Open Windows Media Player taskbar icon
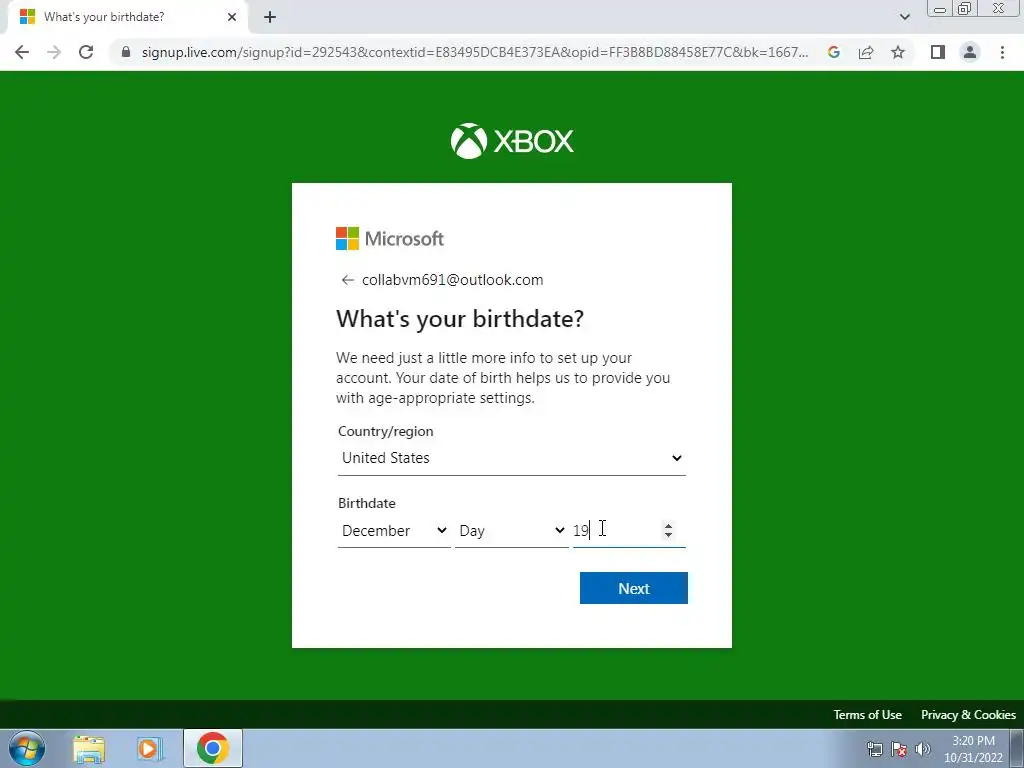Screen dimensions: 1024x768 point(150,748)
